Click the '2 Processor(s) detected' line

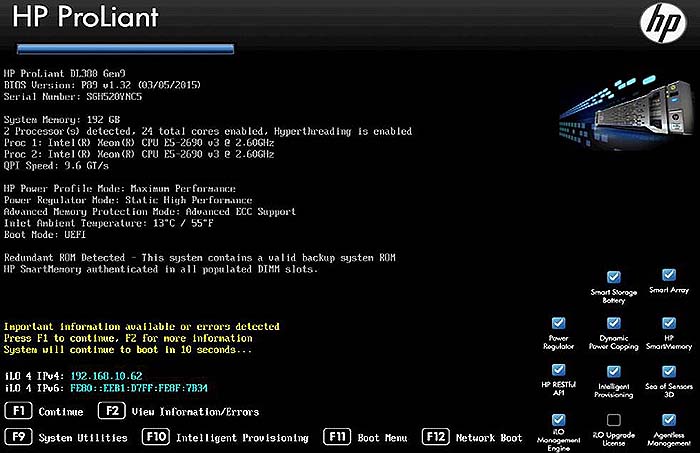[x=208, y=131]
